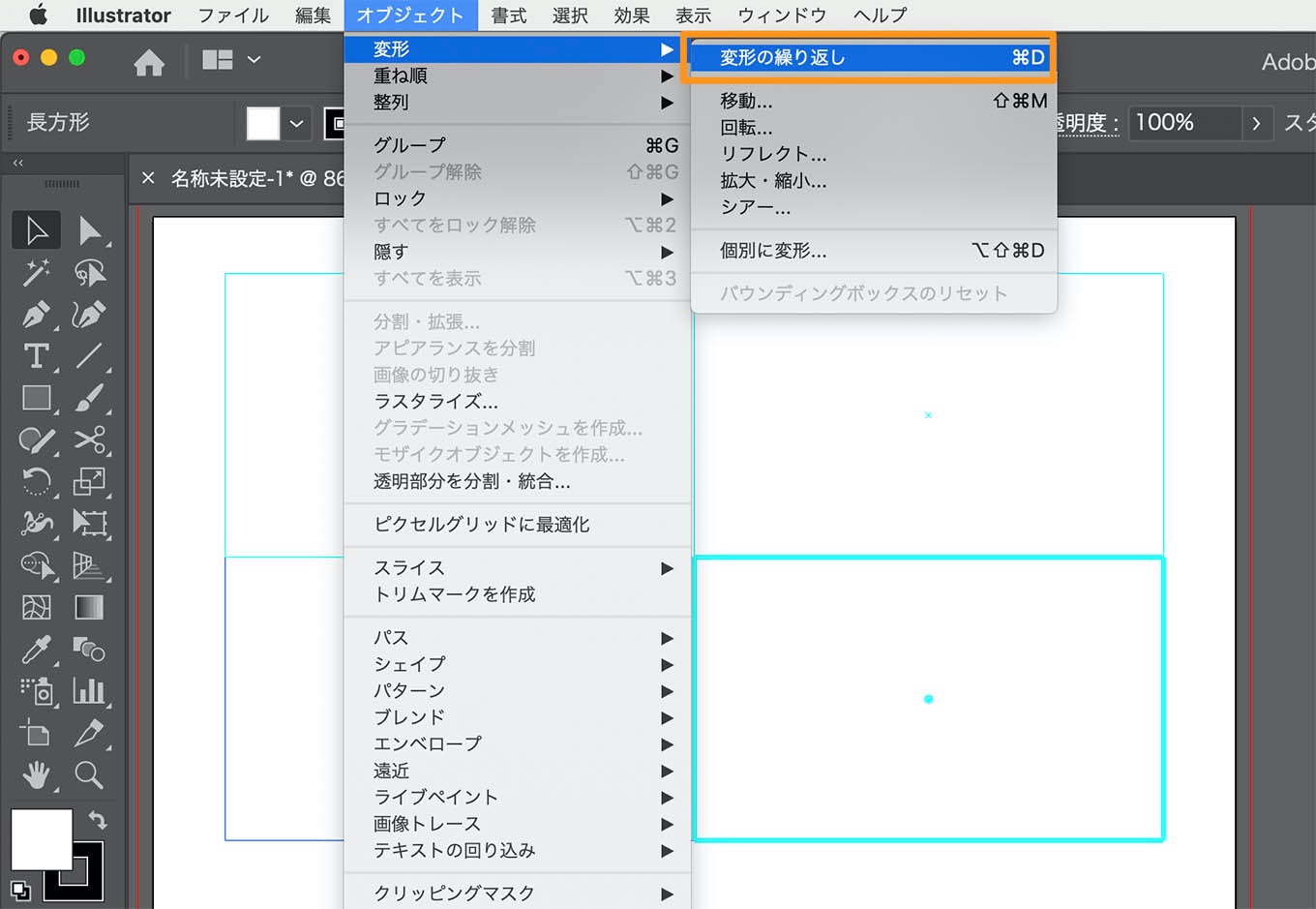Select the Free Transform tool
The width and height of the screenshot is (1316, 909).
(90, 524)
